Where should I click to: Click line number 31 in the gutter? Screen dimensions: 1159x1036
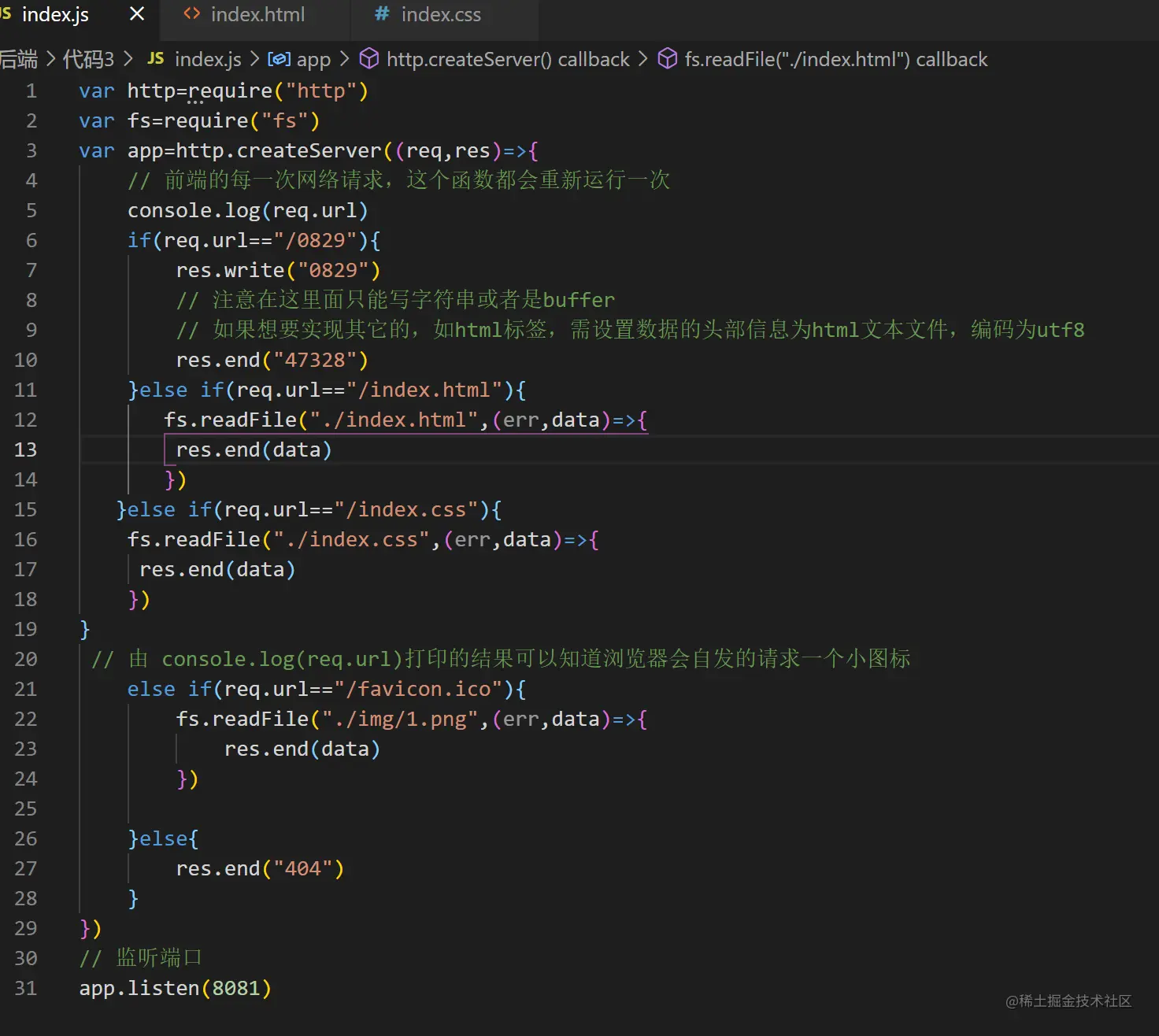[25, 988]
